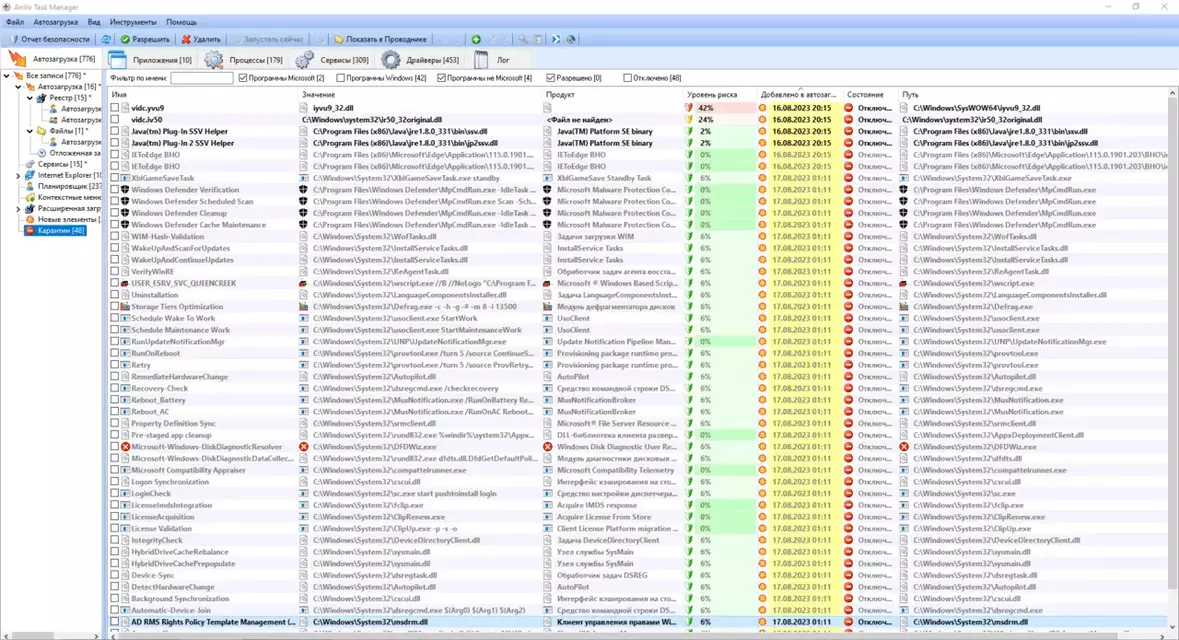Viewport: 1179px width, 640px height.
Task: Switch to the Сервисы [309] tab
Action: [x=333, y=59]
